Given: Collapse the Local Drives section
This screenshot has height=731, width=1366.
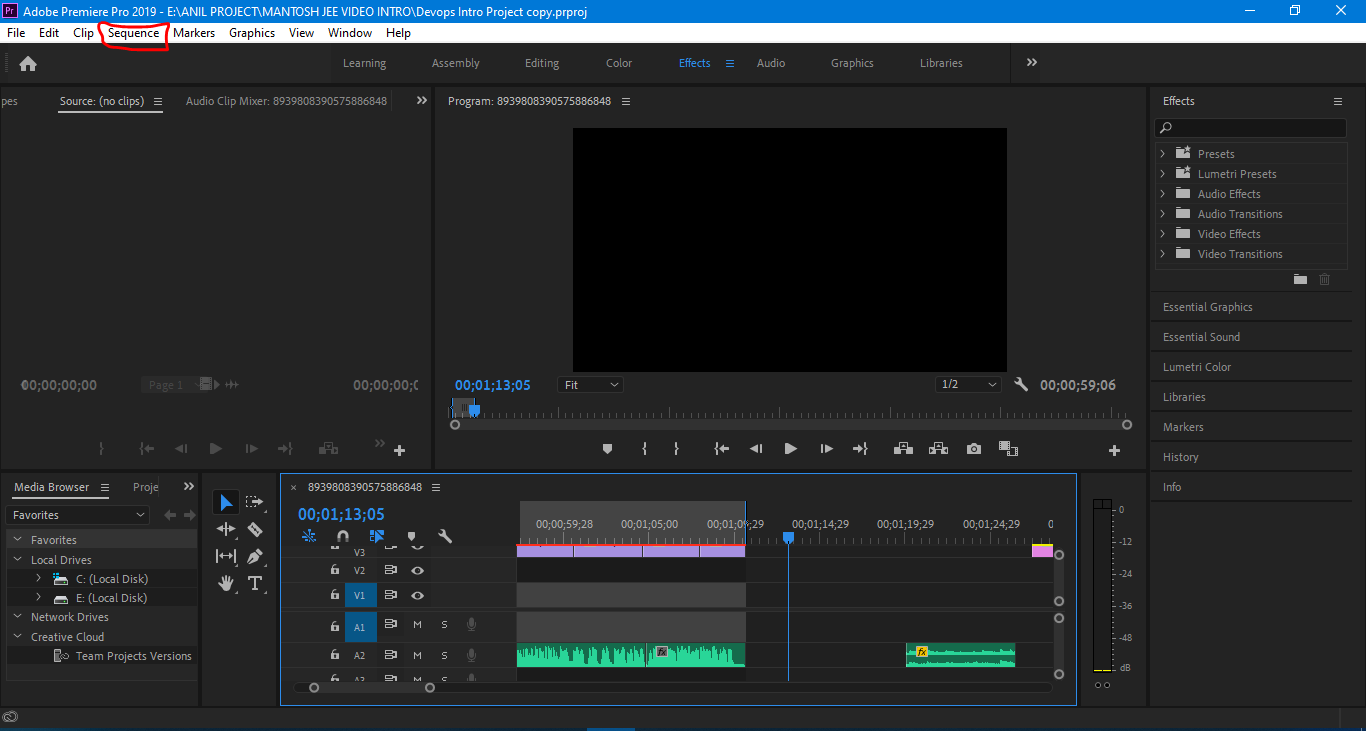Looking at the screenshot, I should coord(17,560).
